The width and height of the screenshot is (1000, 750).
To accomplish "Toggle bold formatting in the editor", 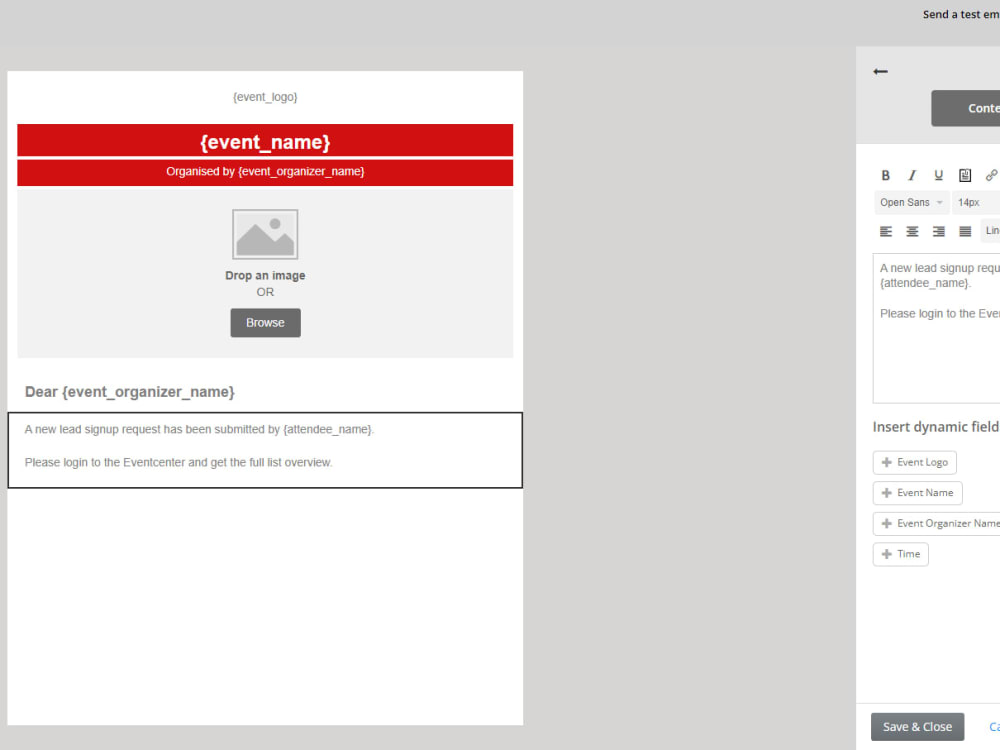I will [x=885, y=175].
